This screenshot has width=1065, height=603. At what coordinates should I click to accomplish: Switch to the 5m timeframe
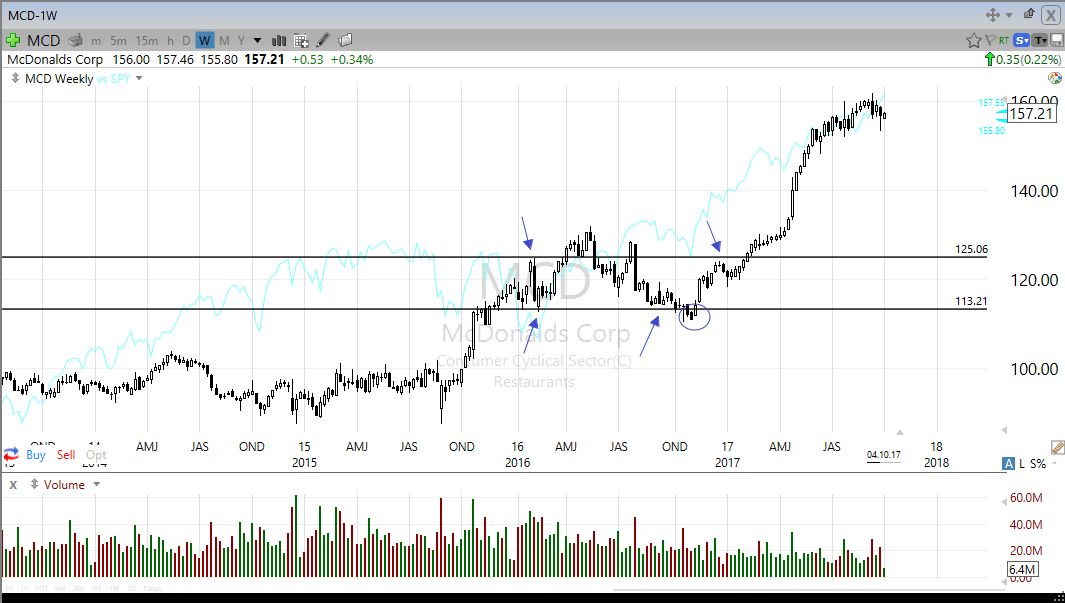pos(118,40)
